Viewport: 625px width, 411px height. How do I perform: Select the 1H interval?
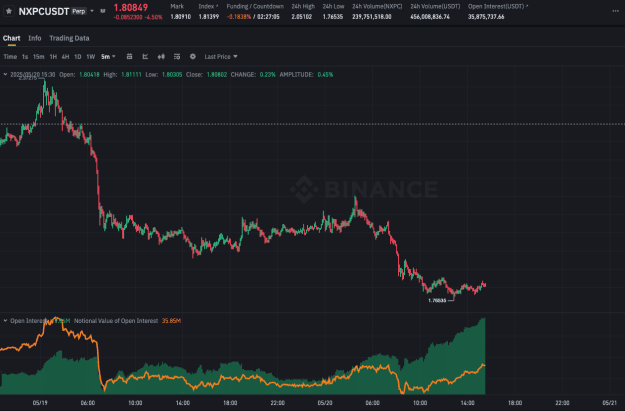pyautogui.click(x=53, y=57)
